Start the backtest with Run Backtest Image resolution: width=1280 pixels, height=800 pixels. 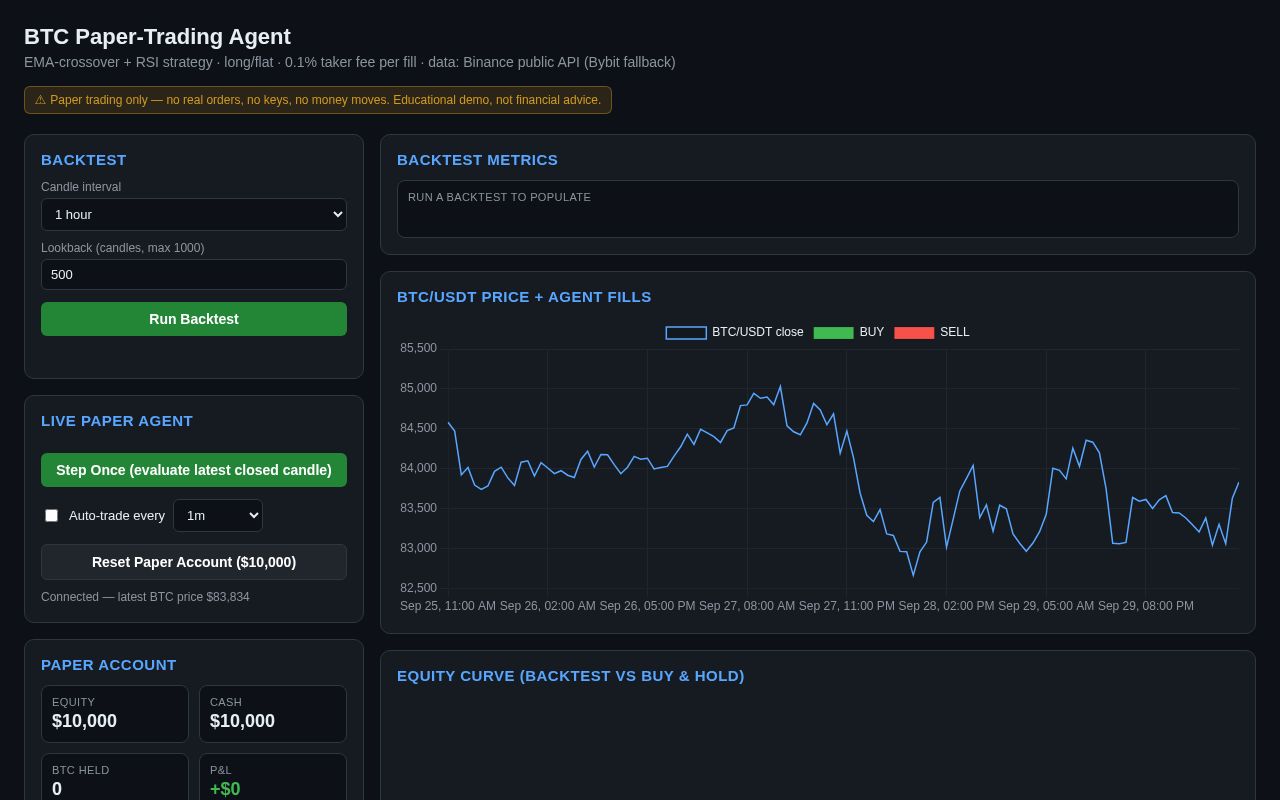tap(194, 319)
